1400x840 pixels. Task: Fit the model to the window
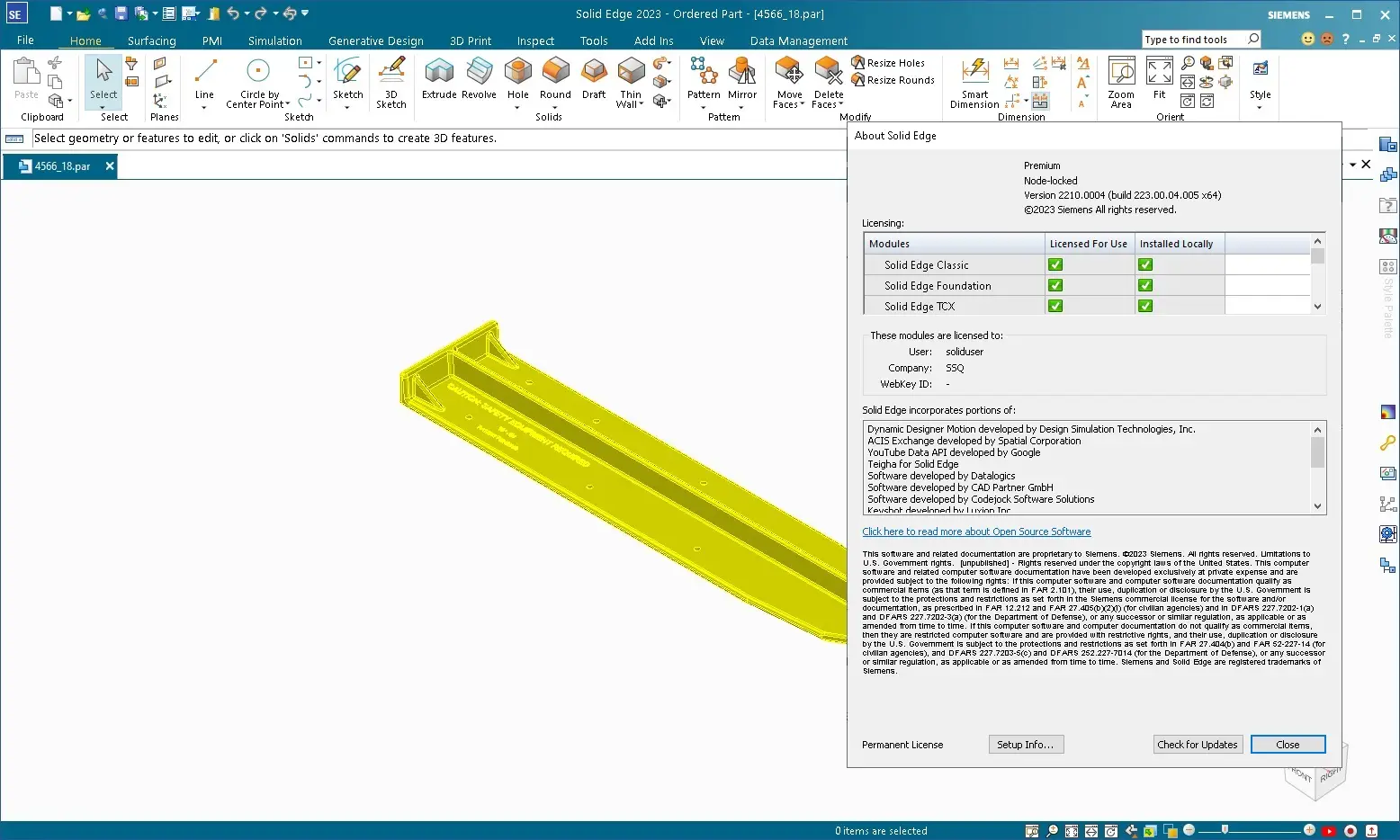point(1160,78)
